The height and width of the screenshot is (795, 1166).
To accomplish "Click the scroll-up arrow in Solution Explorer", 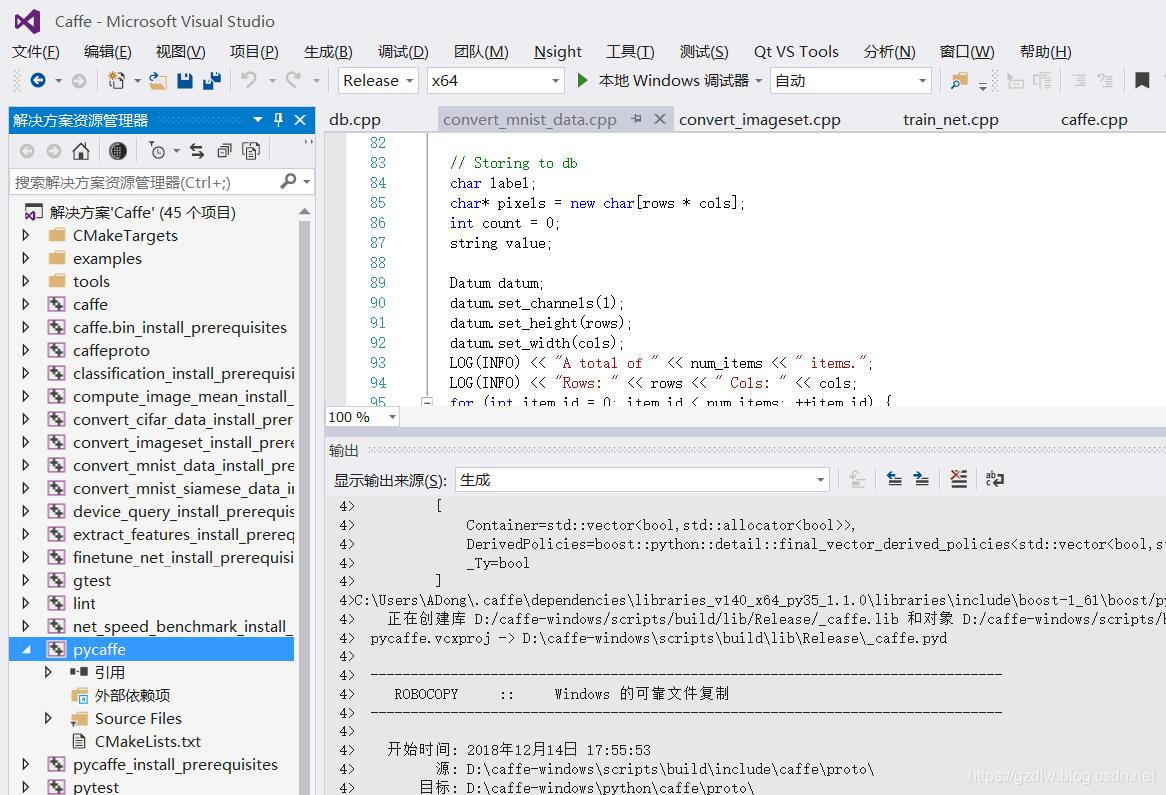I will [x=304, y=212].
